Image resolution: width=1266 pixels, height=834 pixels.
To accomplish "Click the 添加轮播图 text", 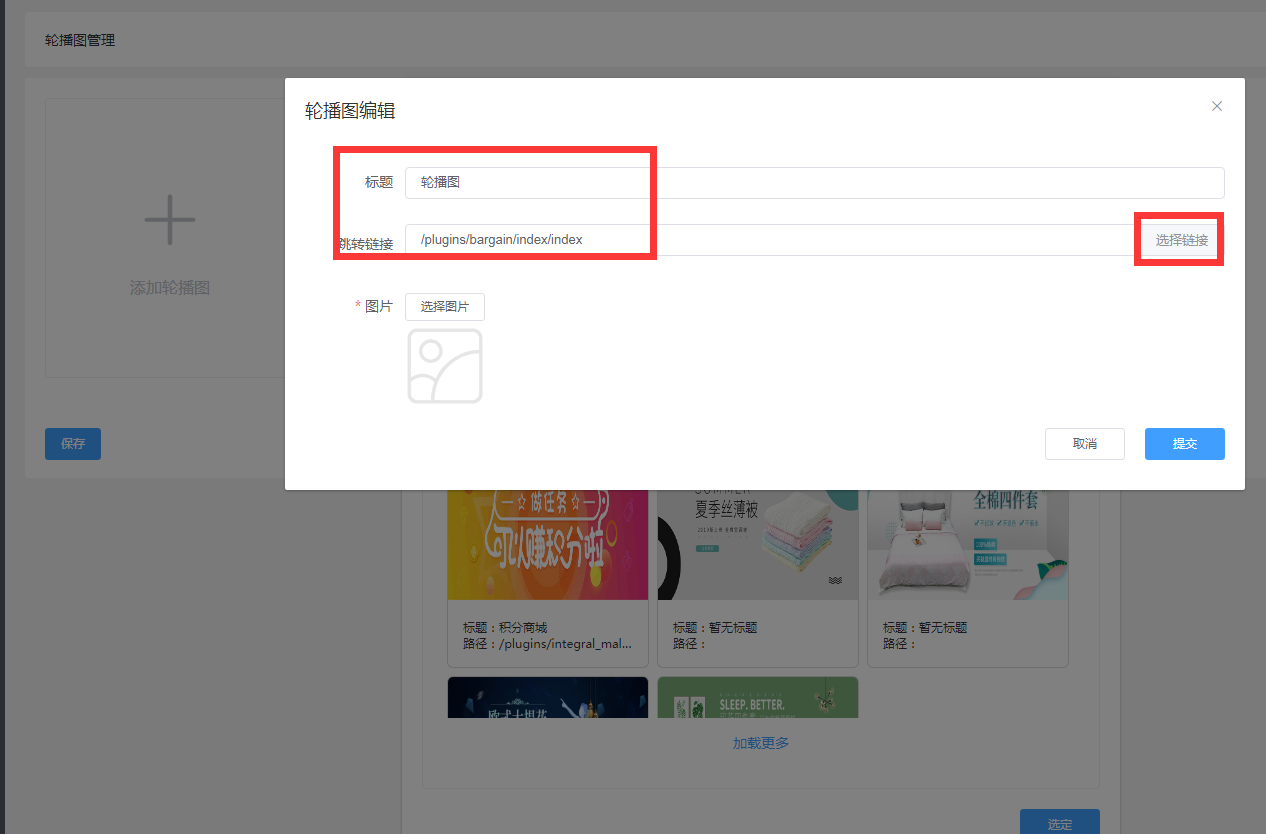I will pyautogui.click(x=170, y=288).
